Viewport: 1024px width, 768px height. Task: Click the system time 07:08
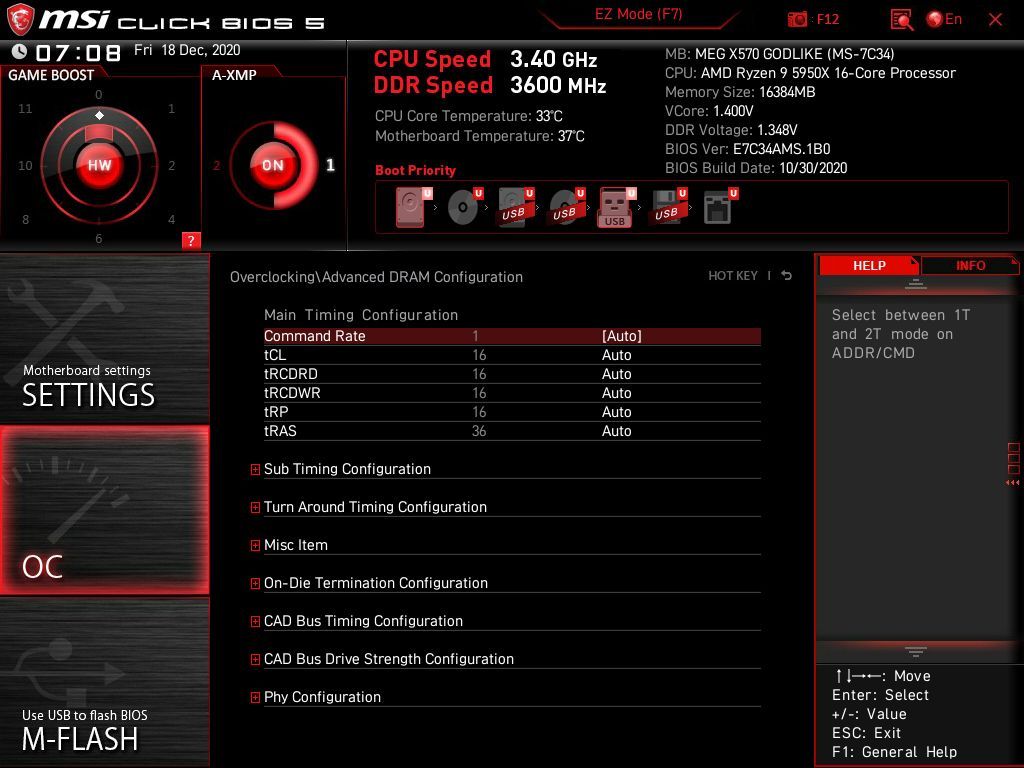(x=78, y=52)
